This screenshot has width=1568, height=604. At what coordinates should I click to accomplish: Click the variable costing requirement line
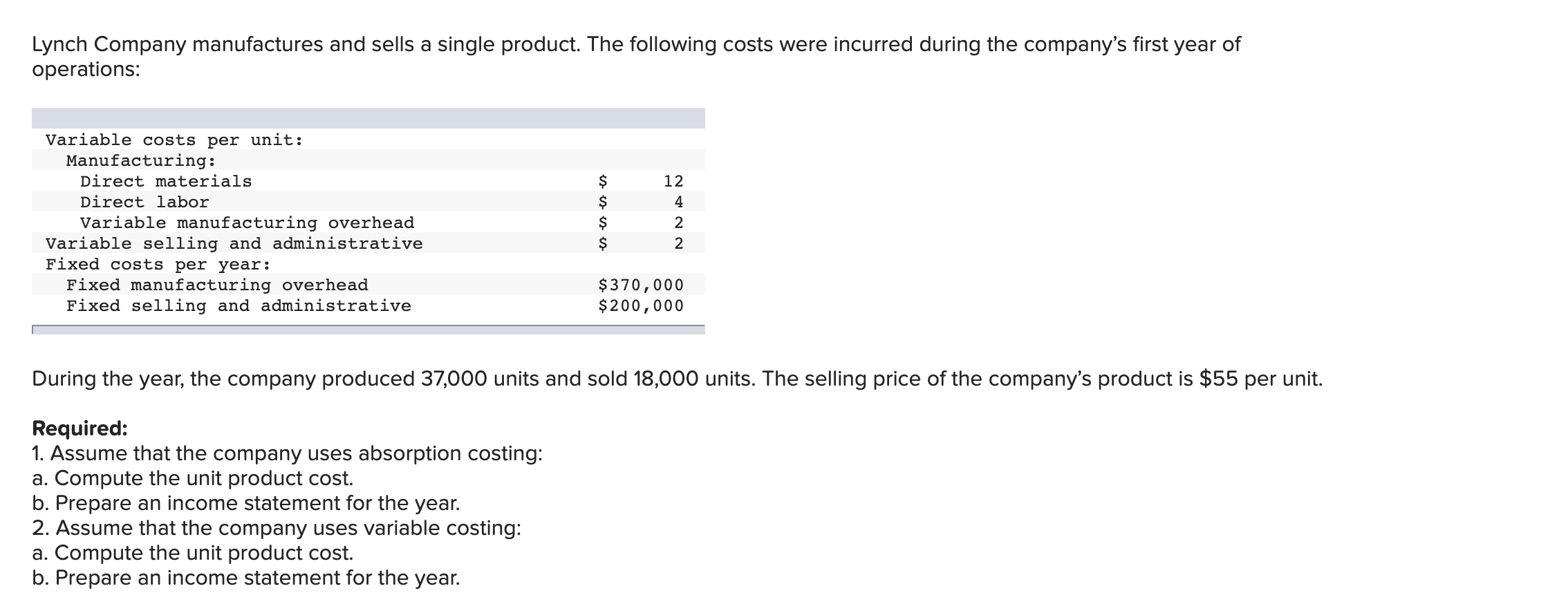coord(277,528)
